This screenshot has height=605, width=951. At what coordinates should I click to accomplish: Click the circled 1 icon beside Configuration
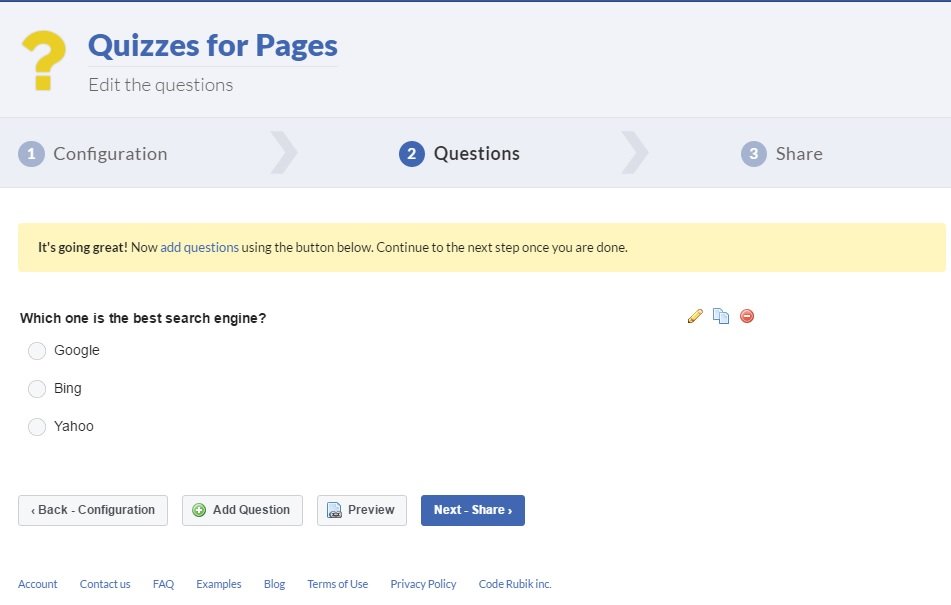[31, 153]
